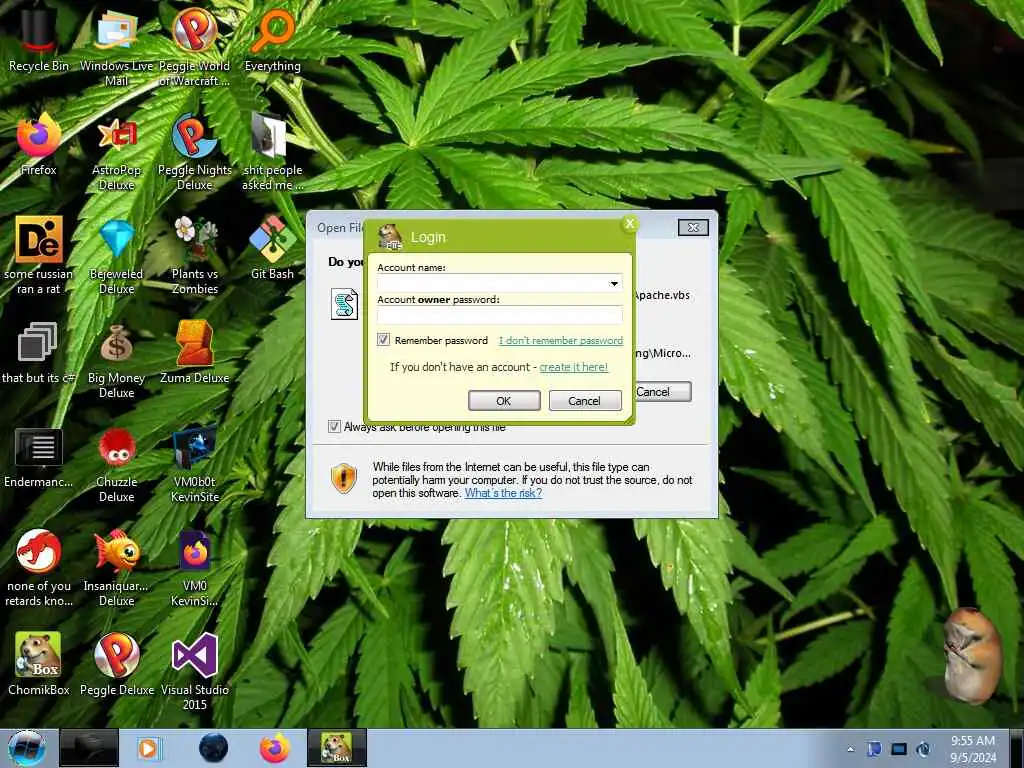The image size is (1024, 768).
Task: Show hidden tray icons arrow
Action: (850, 749)
